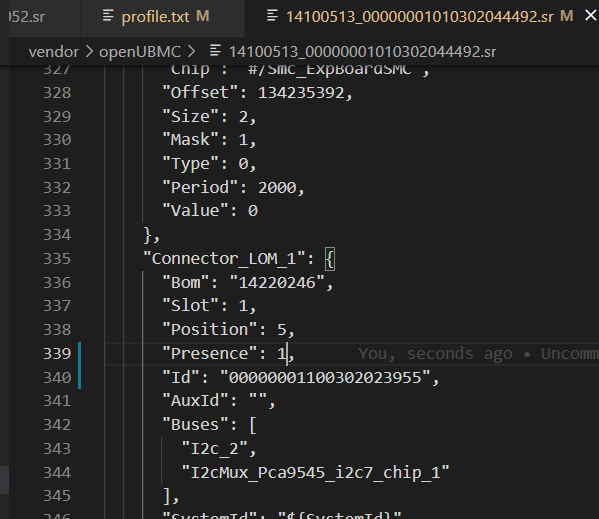Click the blue modified gutter marker at line 339
Viewport: 599px width, 519px height.
point(79,354)
